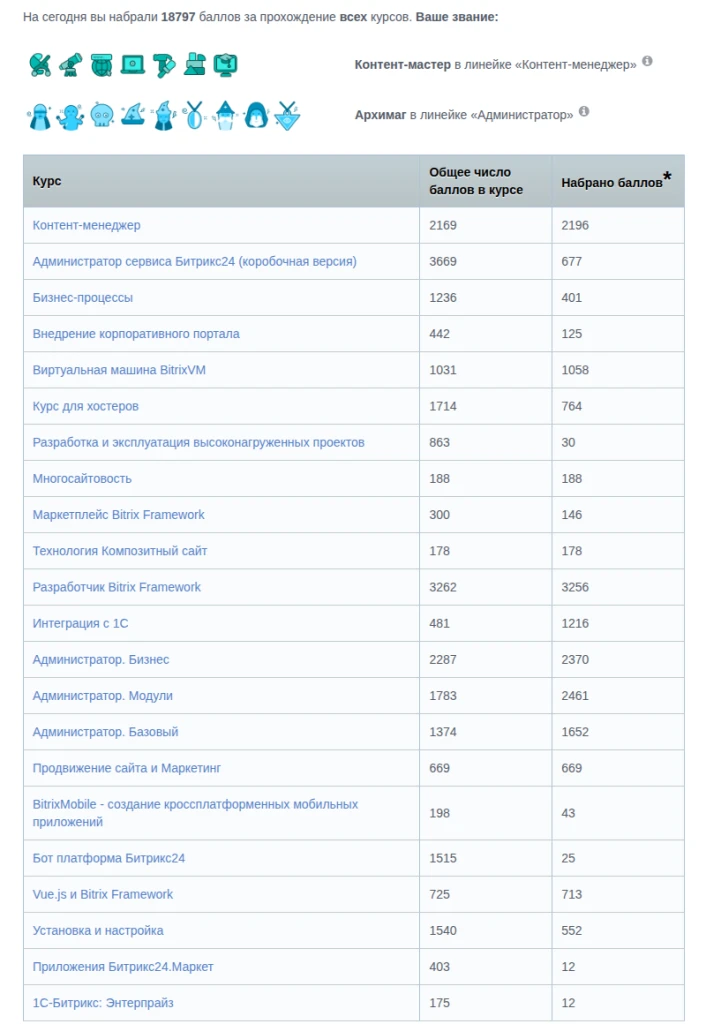Open 1С-Битрикс: Энтерпрайз course
The width and height of the screenshot is (706, 1024).
pyautogui.click(x=103, y=1003)
